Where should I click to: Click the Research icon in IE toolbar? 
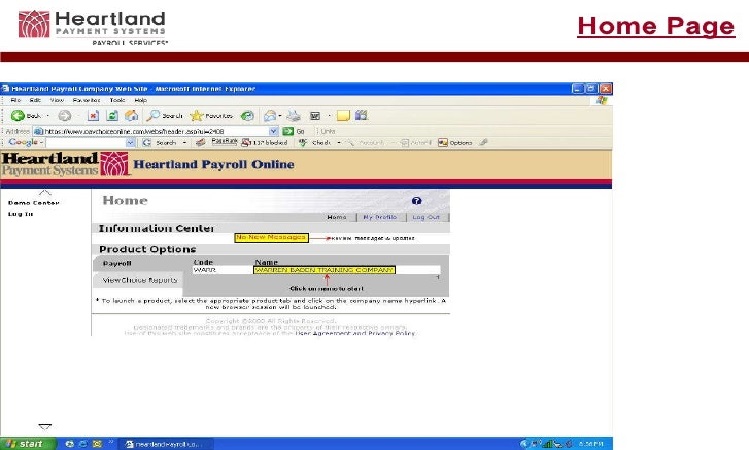361,115
